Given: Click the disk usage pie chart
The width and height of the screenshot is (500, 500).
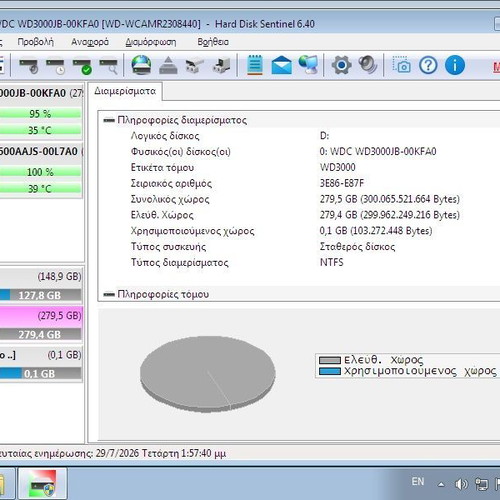Looking at the screenshot, I should pyautogui.click(x=208, y=373).
